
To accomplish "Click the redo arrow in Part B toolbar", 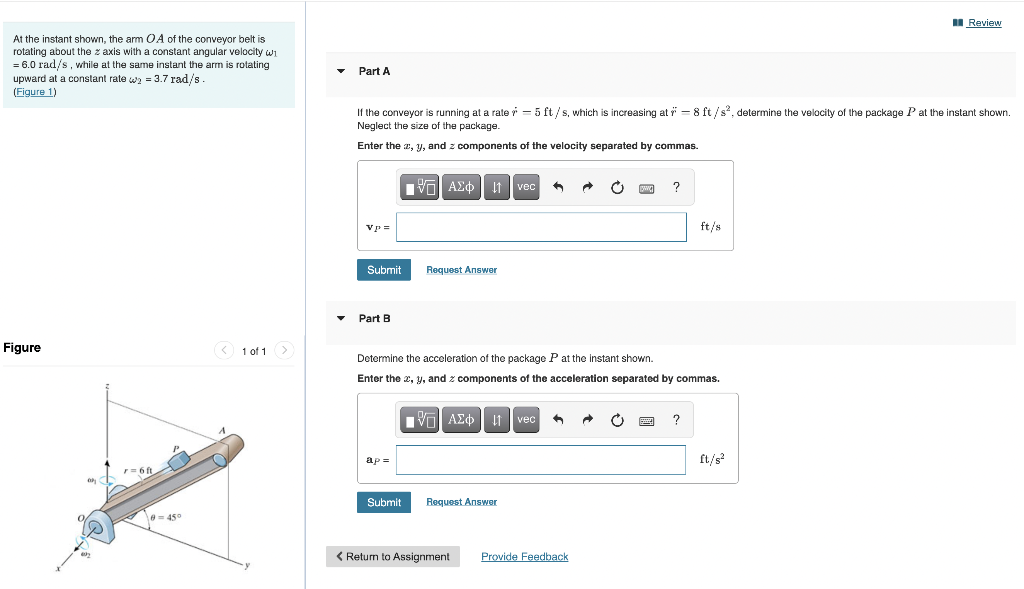I will pyautogui.click(x=587, y=419).
